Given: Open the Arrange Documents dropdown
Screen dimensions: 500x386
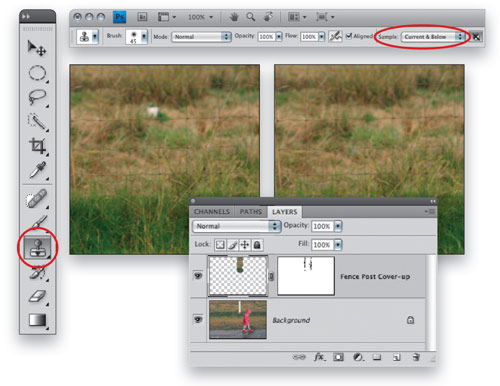Looking at the screenshot, I should [x=297, y=17].
